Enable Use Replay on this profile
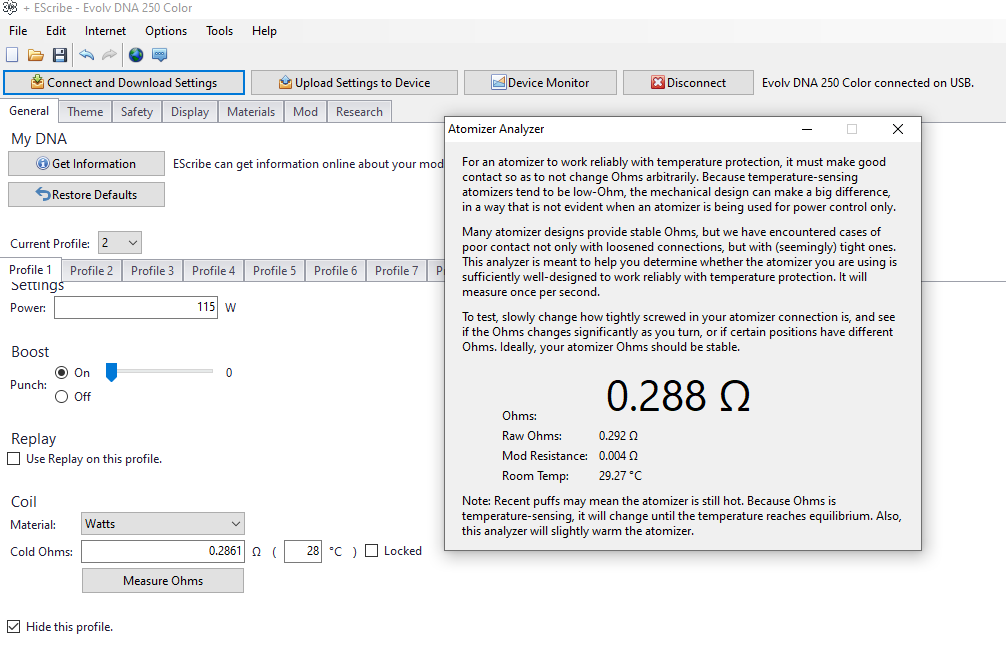 [14, 459]
